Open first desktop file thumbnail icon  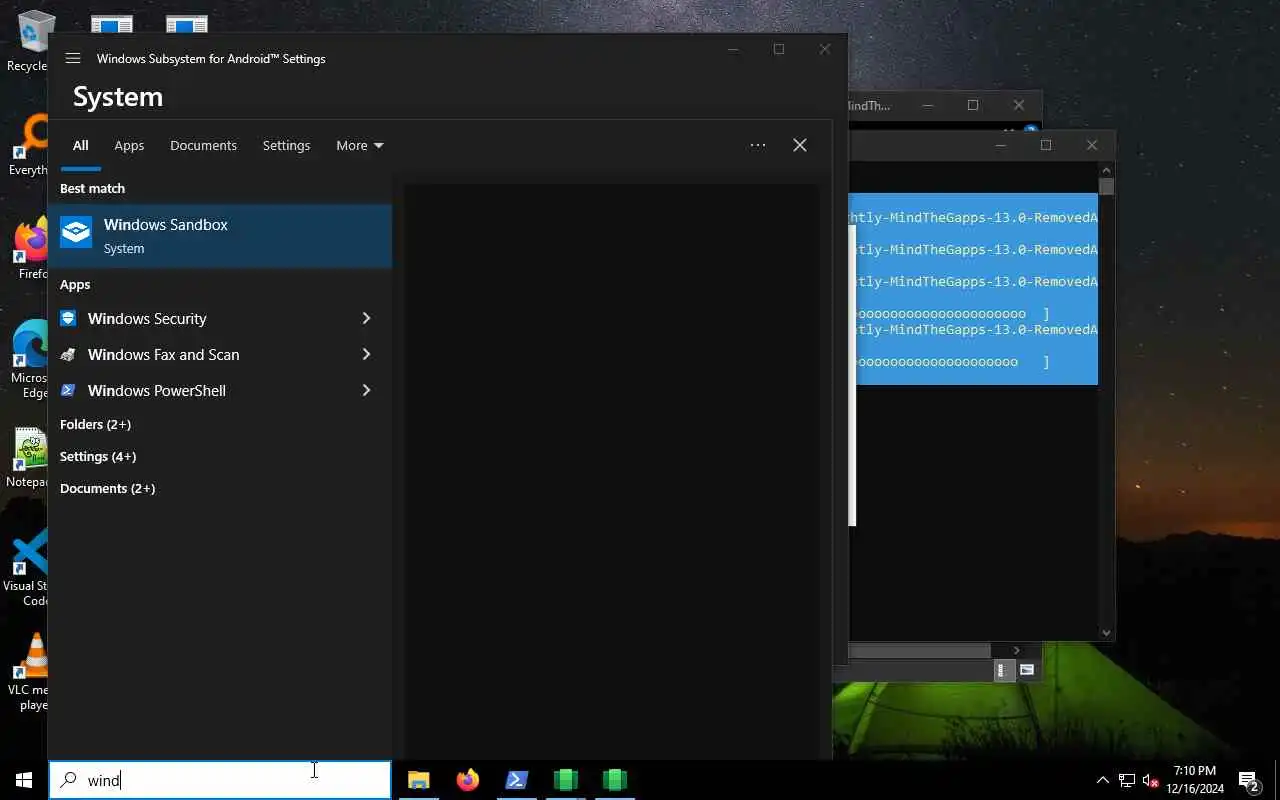click(112, 22)
